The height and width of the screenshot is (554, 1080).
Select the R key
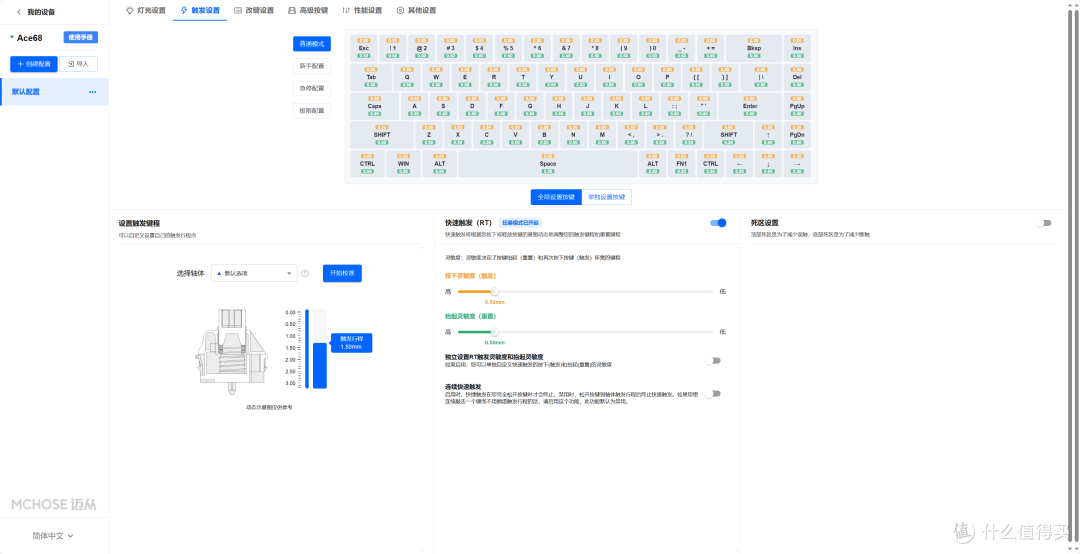[x=494, y=77]
